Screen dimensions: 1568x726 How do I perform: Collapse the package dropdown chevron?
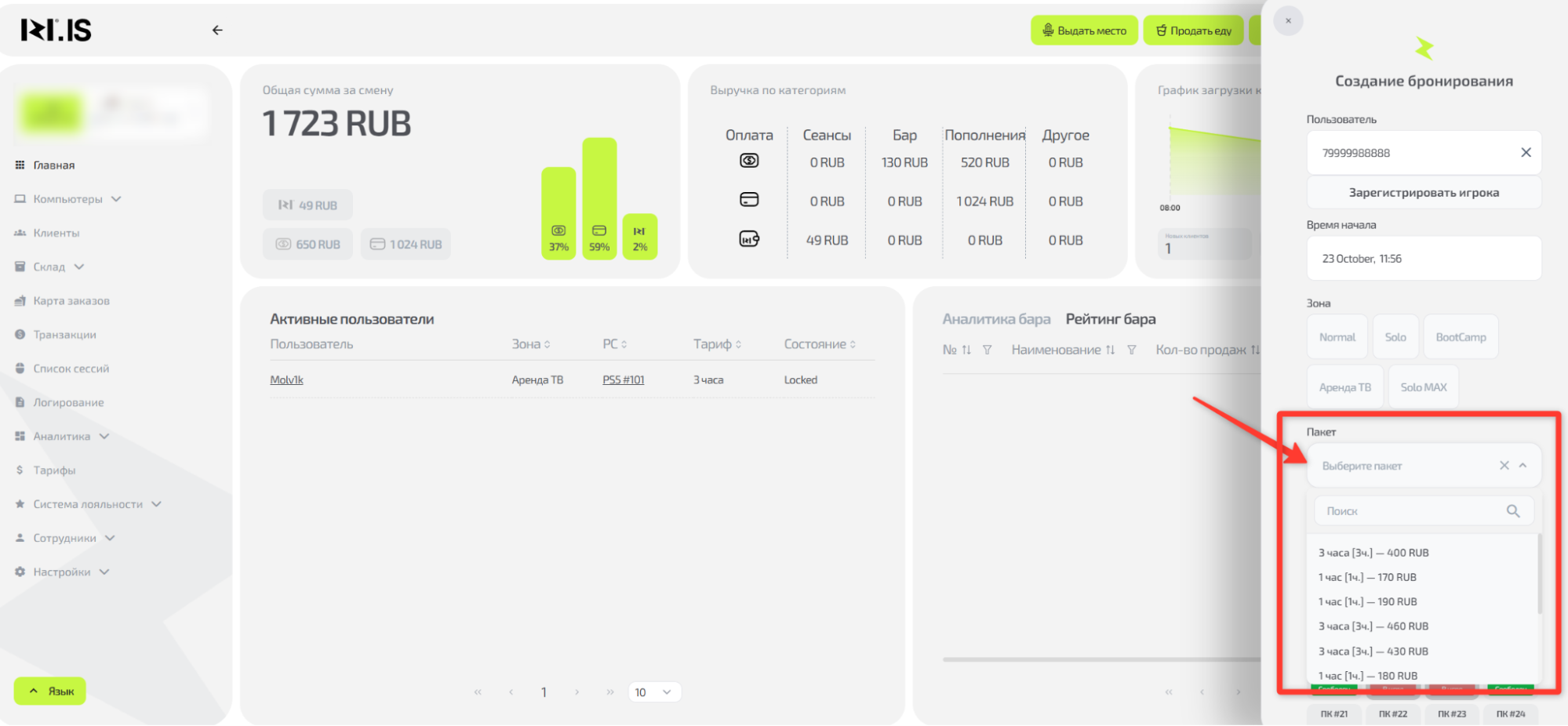pyautogui.click(x=1523, y=466)
